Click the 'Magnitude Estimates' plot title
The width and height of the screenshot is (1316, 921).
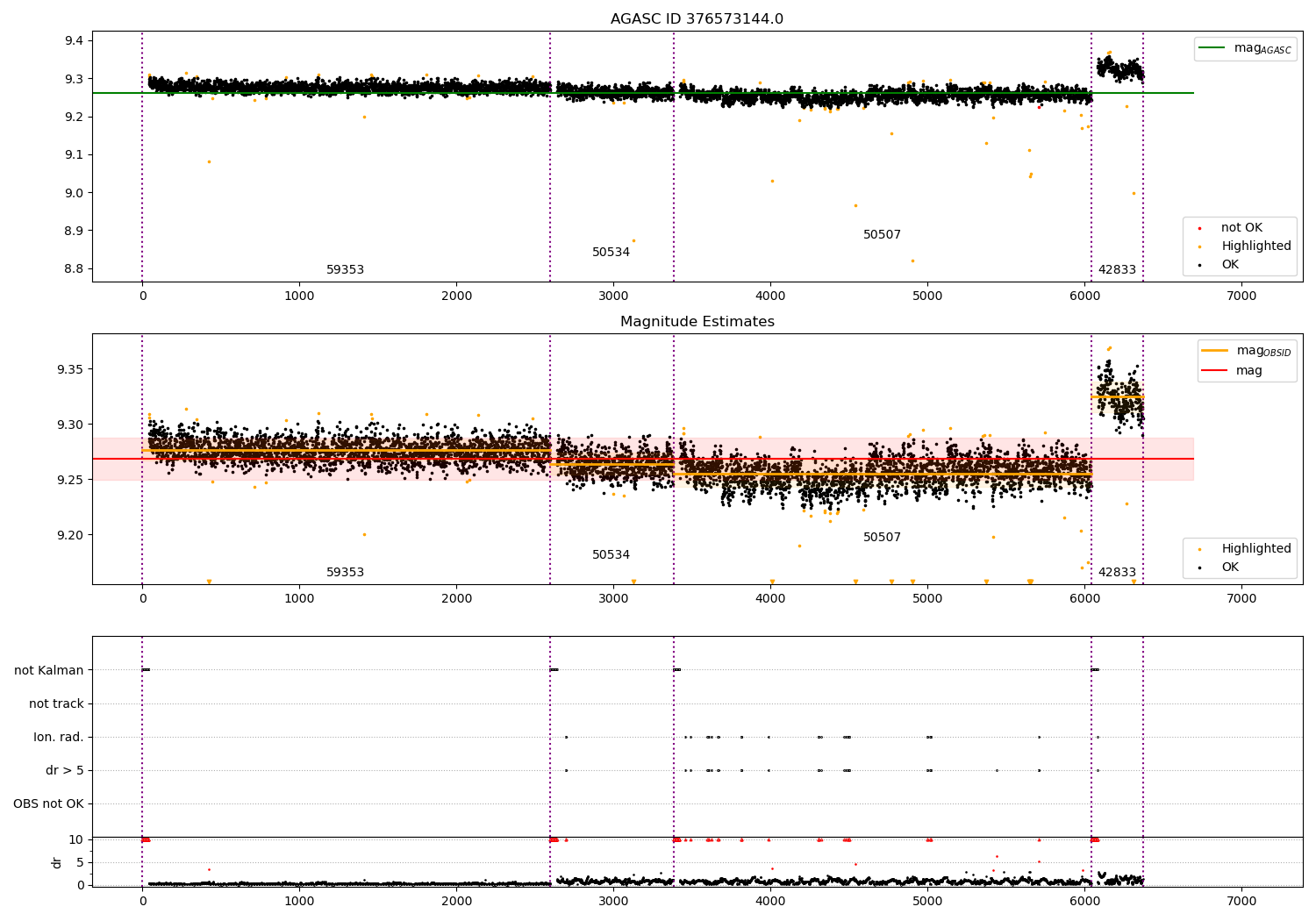[x=697, y=322]
